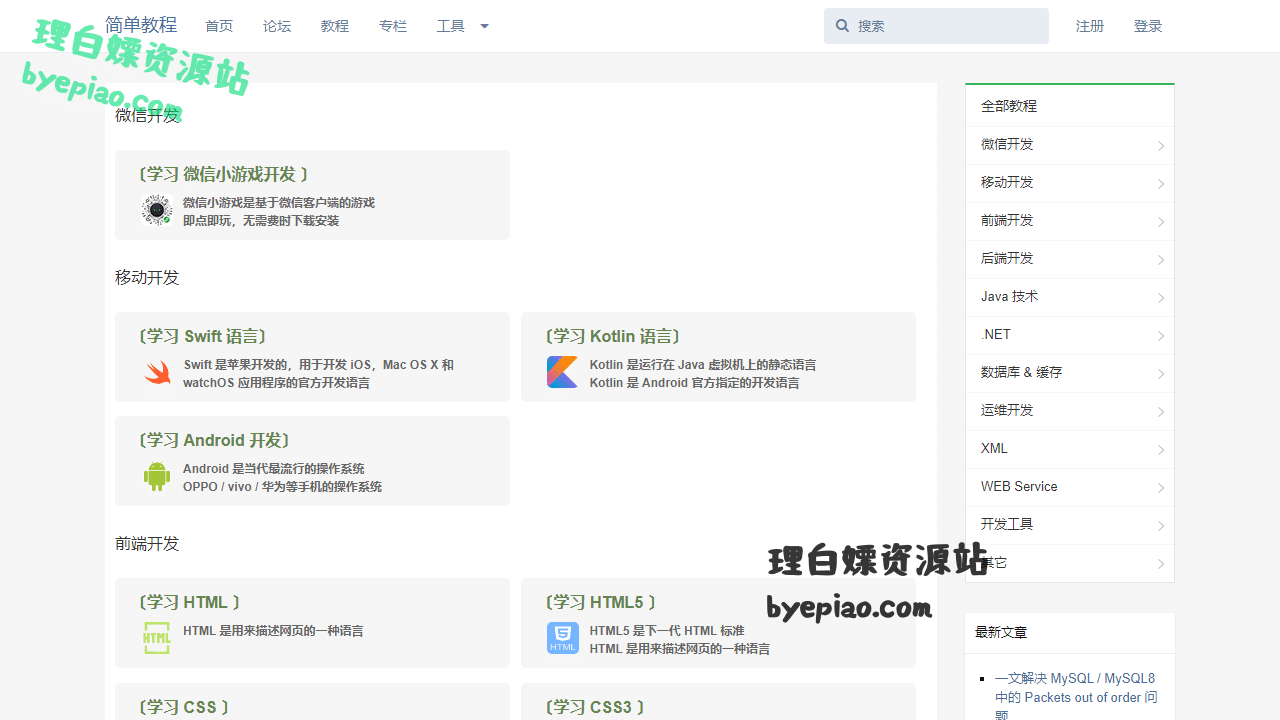
Task: Click the green HTML logo icon
Action: [x=157, y=638]
